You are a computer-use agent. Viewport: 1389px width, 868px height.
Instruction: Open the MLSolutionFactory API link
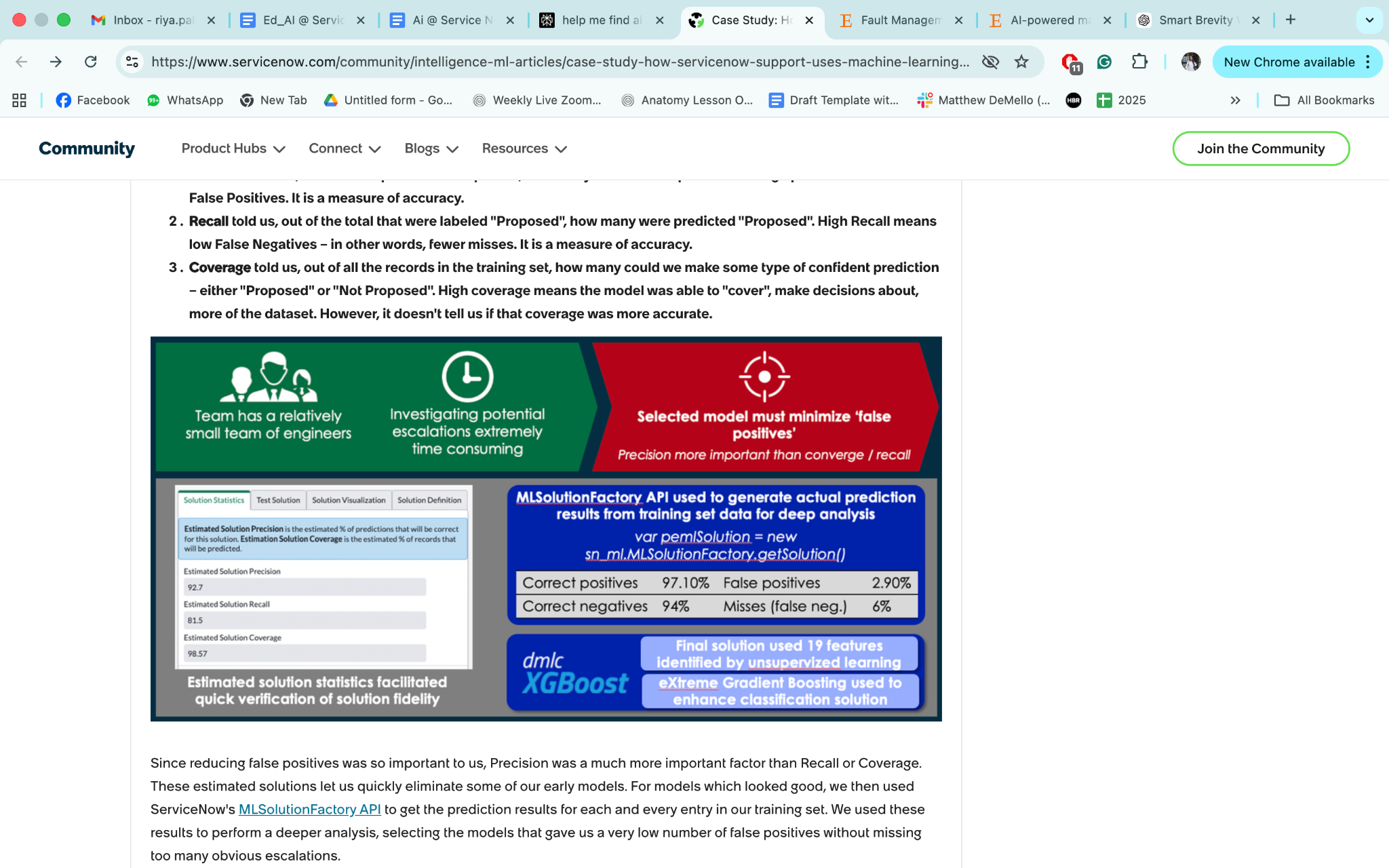click(x=309, y=809)
